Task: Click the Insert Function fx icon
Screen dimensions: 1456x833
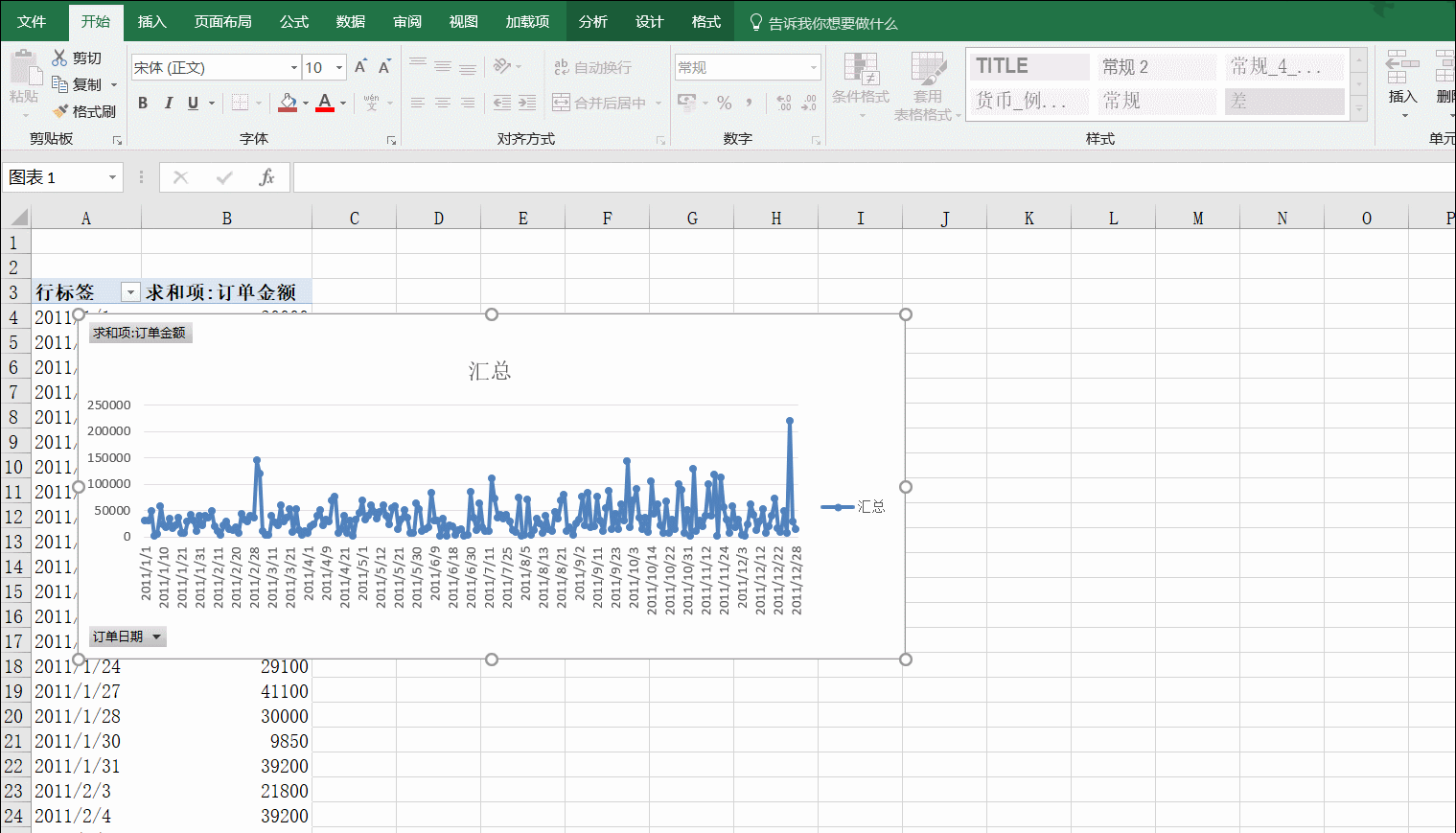Action: coord(266,177)
